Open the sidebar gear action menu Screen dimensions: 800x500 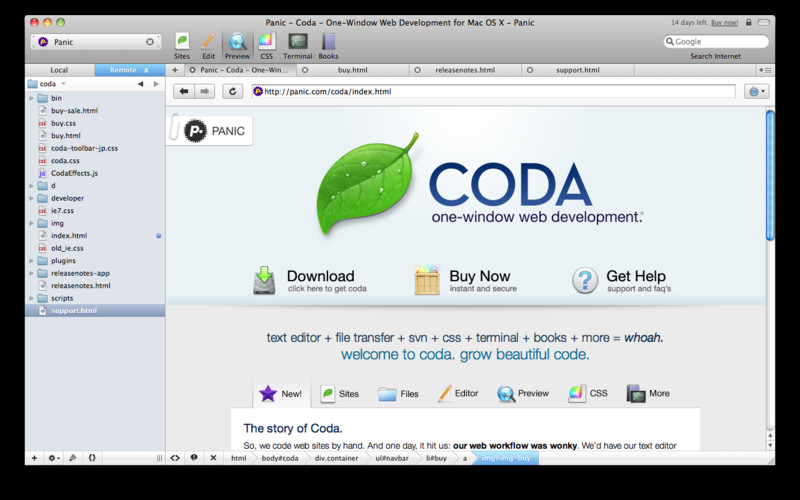53,458
